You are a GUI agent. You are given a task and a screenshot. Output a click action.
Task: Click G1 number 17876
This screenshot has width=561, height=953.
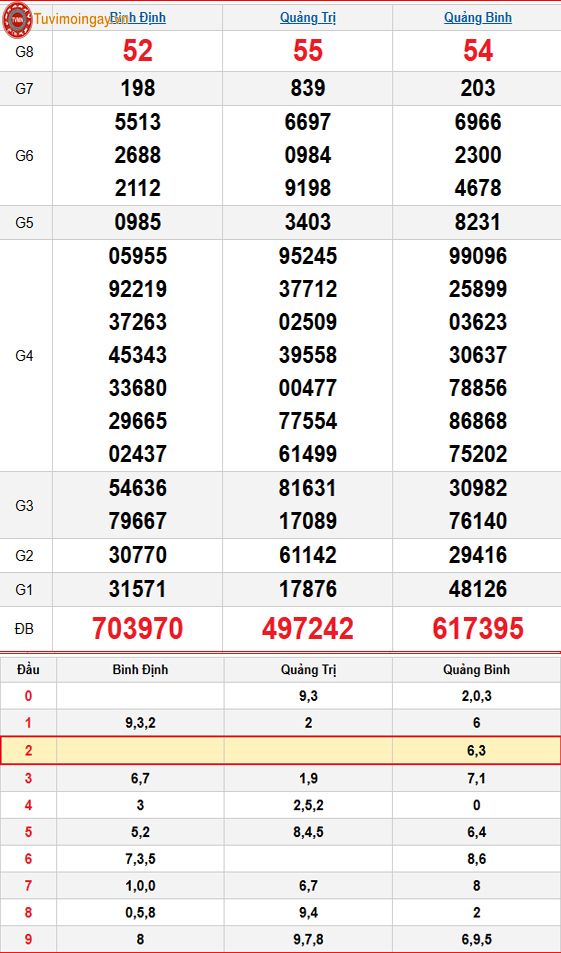pos(308,589)
